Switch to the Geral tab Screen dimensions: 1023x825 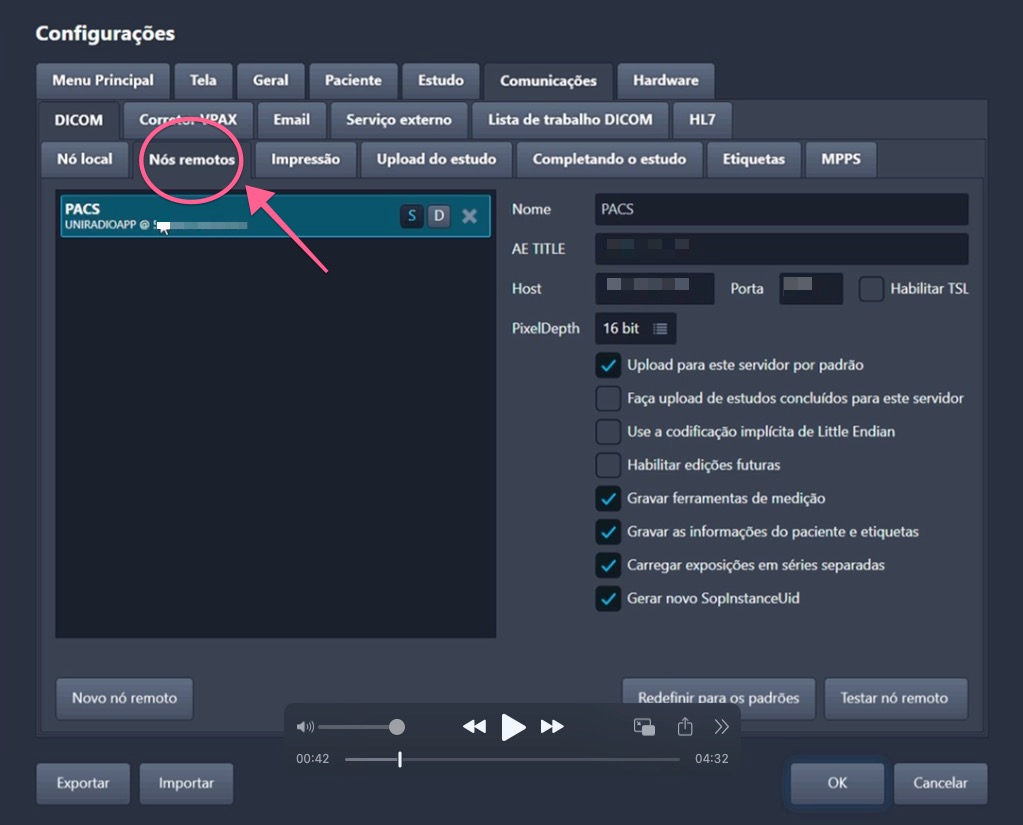[271, 81]
